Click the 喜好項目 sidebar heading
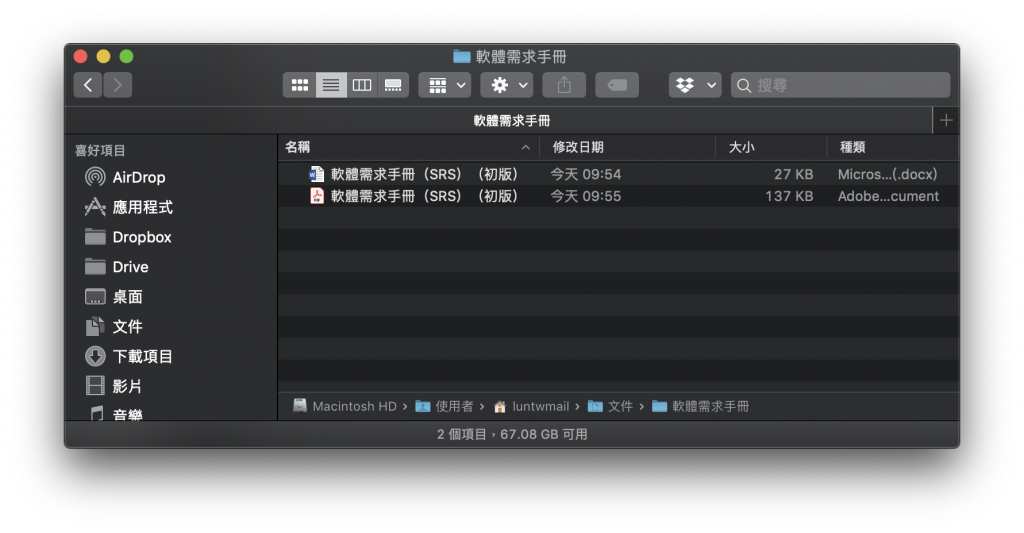The width and height of the screenshot is (1024, 533). 100,151
